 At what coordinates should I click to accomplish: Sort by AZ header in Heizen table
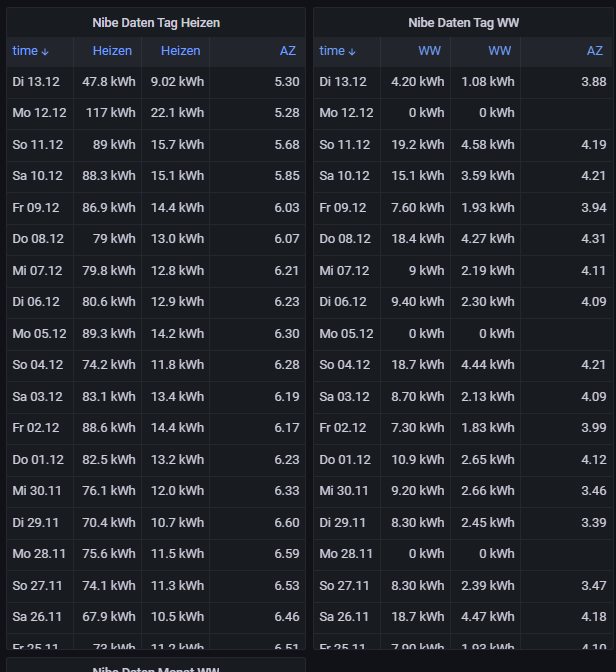pyautogui.click(x=288, y=51)
